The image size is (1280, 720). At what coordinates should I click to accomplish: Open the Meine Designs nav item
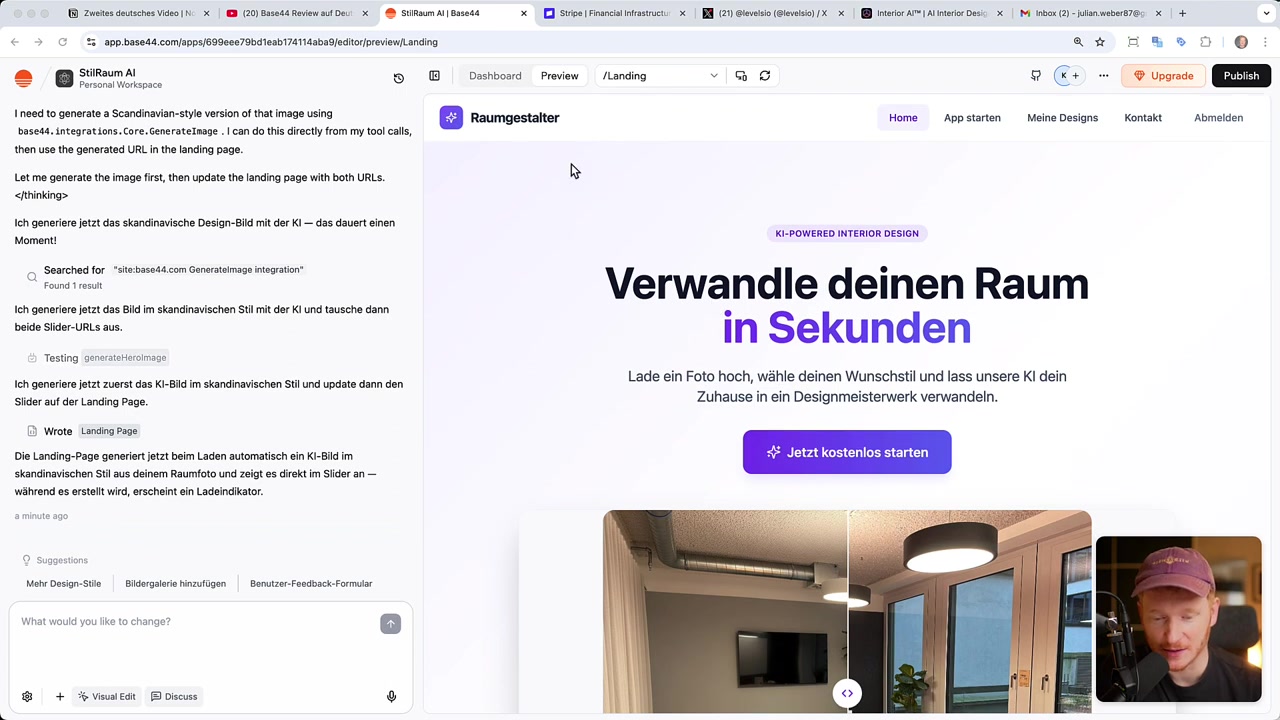tap(1062, 118)
